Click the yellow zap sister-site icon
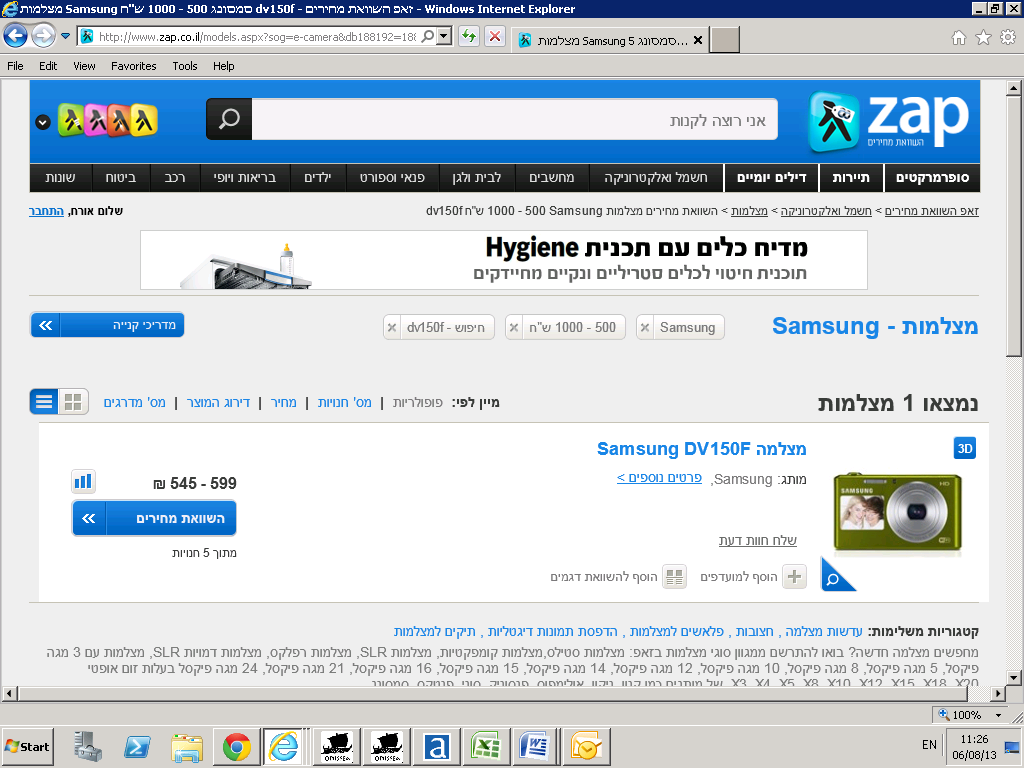 [x=144, y=120]
